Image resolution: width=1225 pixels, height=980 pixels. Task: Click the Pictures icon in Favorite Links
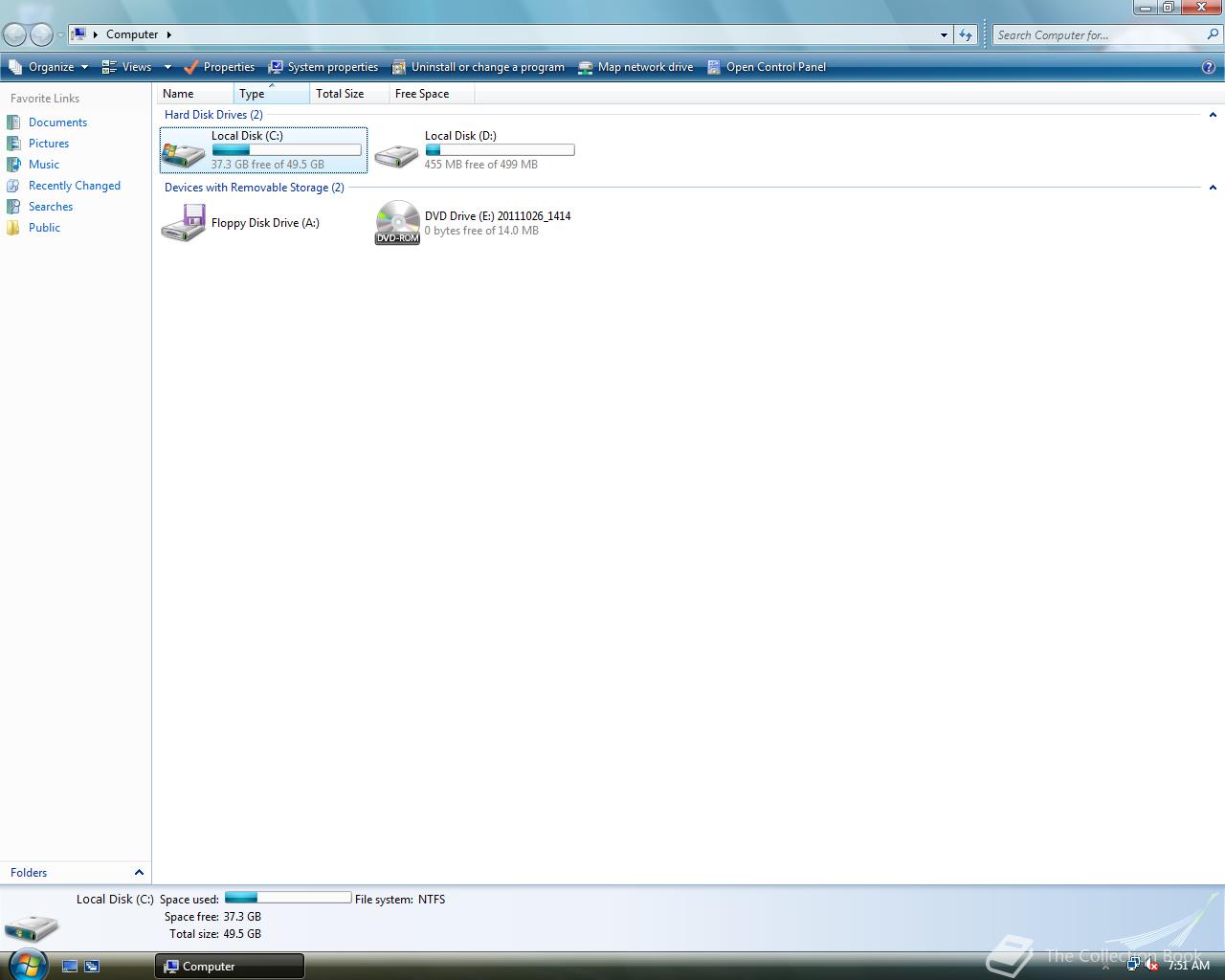tap(13, 144)
